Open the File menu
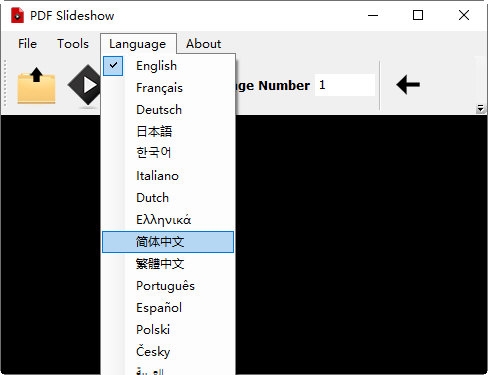The image size is (488, 375). click(x=27, y=44)
